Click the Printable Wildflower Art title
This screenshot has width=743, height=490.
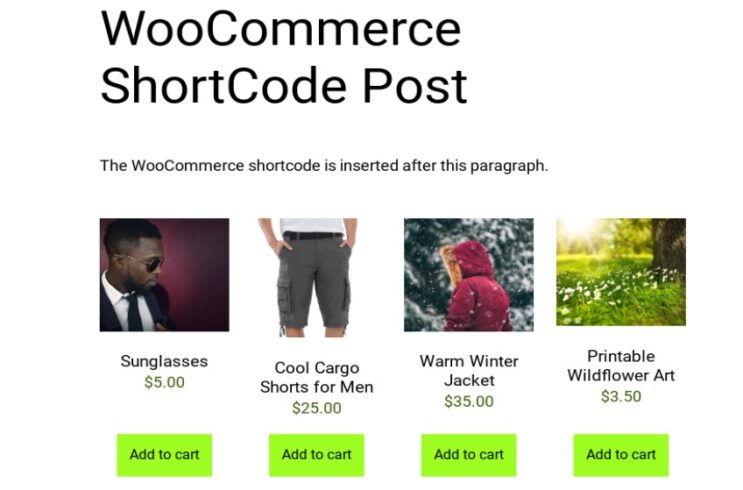point(621,366)
